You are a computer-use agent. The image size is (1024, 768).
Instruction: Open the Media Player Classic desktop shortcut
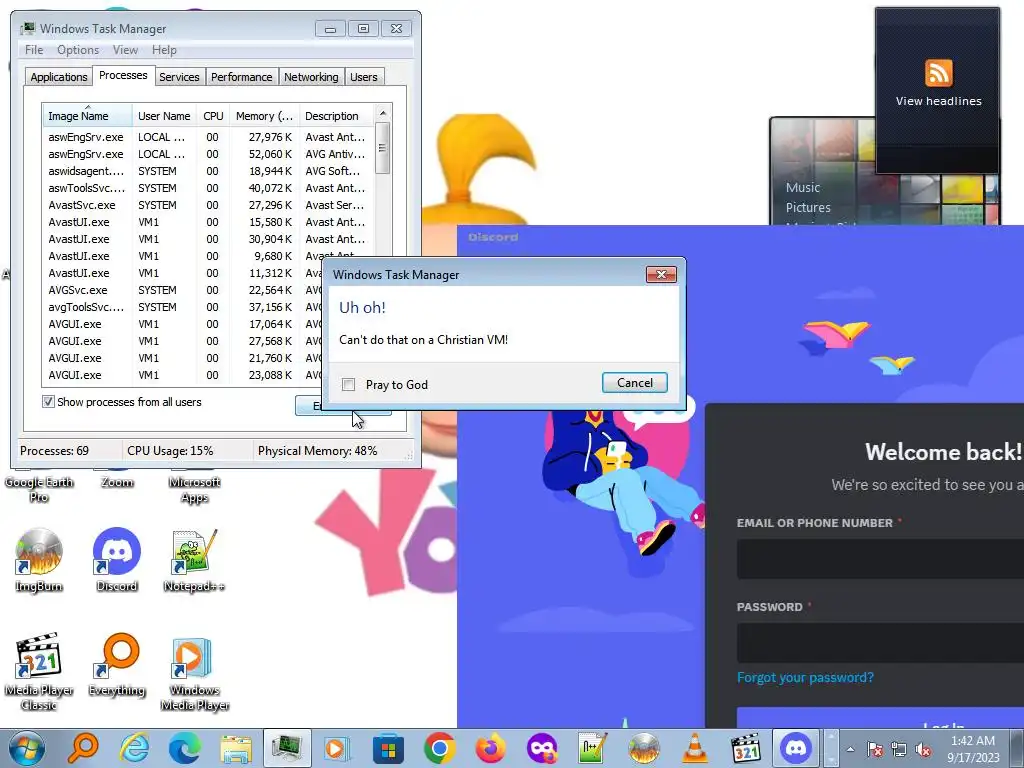point(39,671)
